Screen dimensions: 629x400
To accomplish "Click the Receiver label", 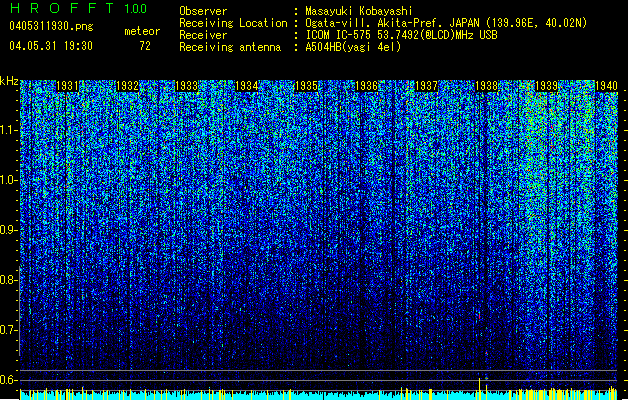I will pyautogui.click(x=203, y=35).
